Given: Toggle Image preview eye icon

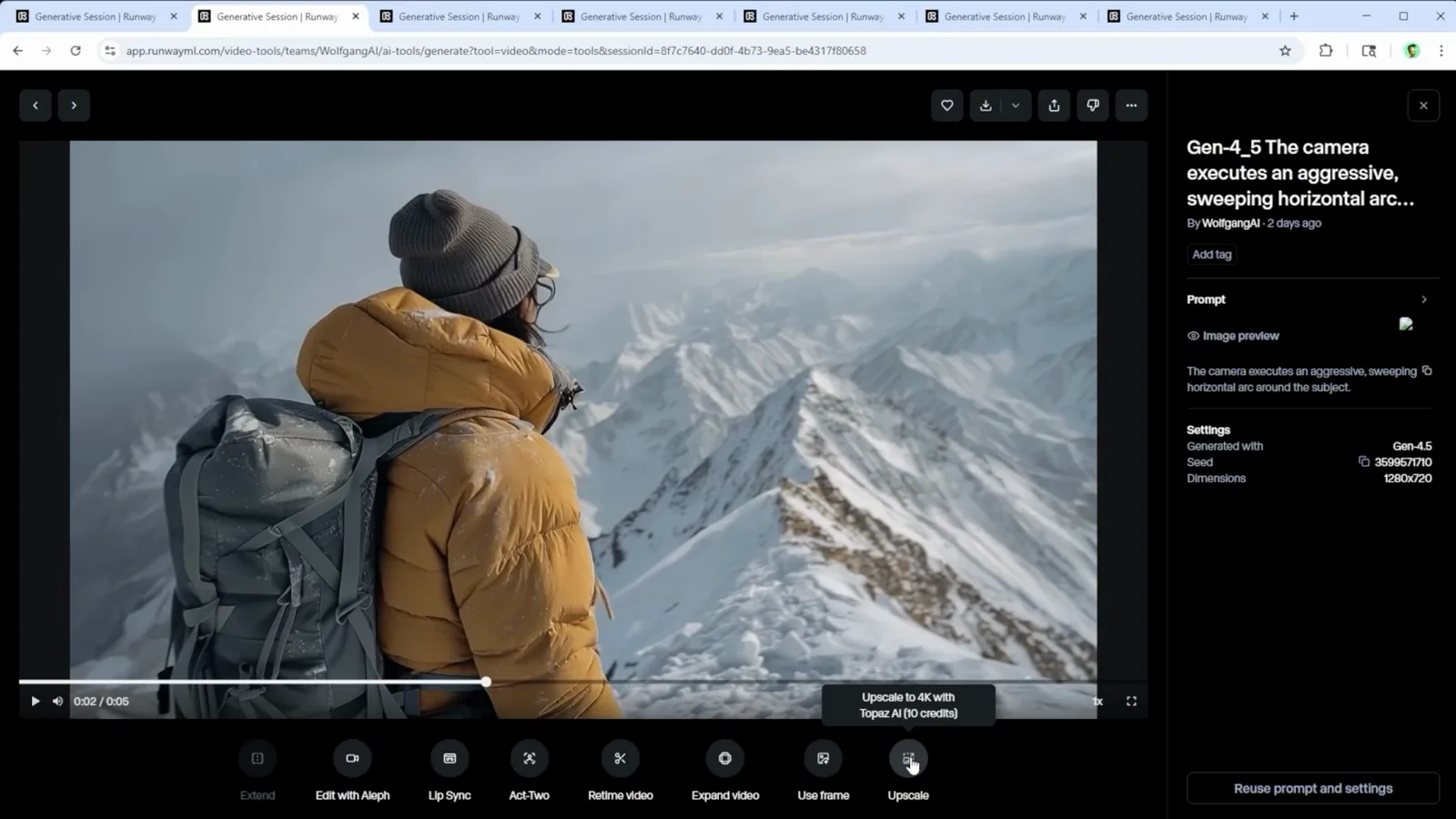Looking at the screenshot, I should tap(1193, 336).
